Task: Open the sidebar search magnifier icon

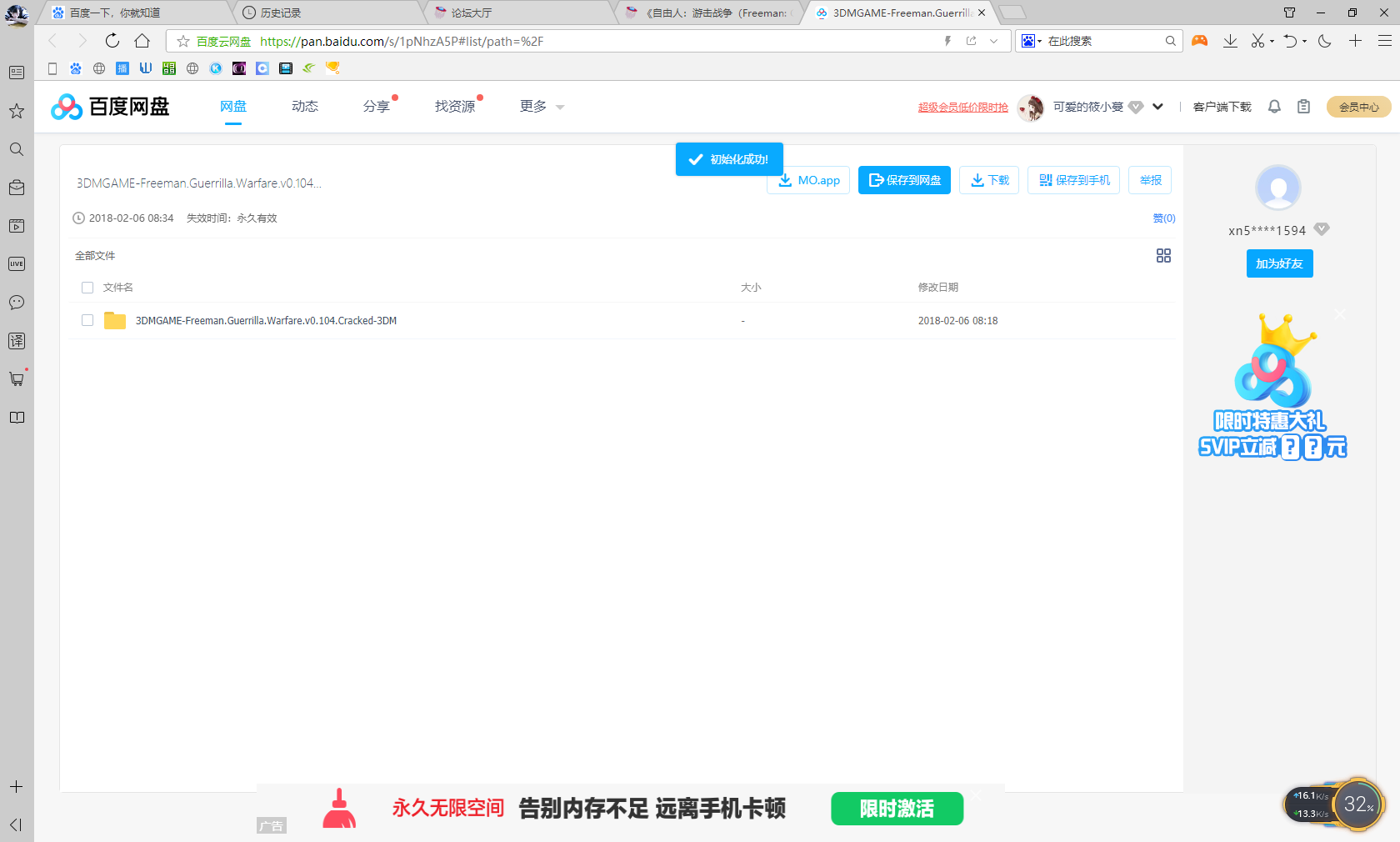Action: click(x=17, y=149)
